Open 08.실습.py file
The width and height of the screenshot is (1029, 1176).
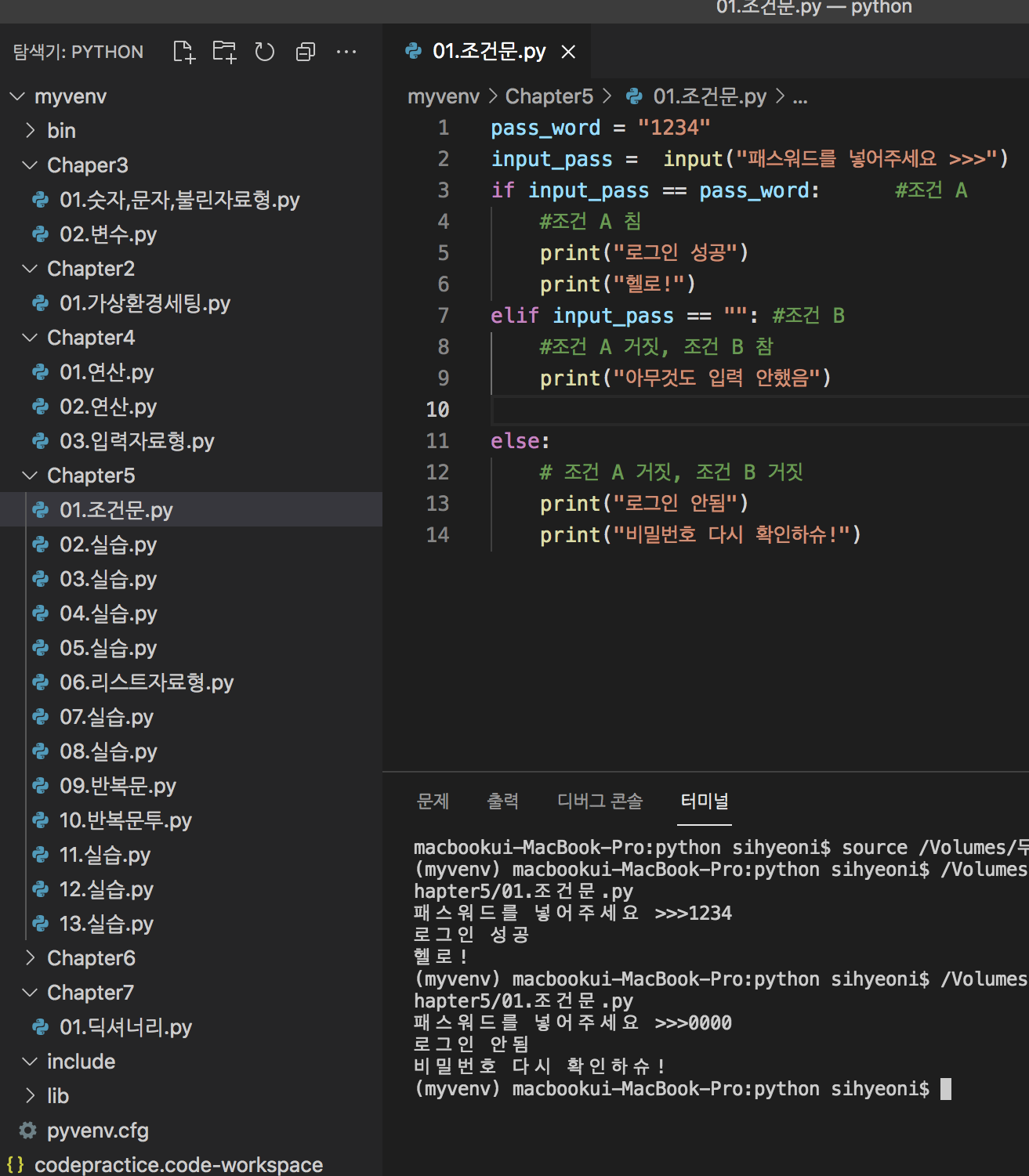(x=191, y=751)
